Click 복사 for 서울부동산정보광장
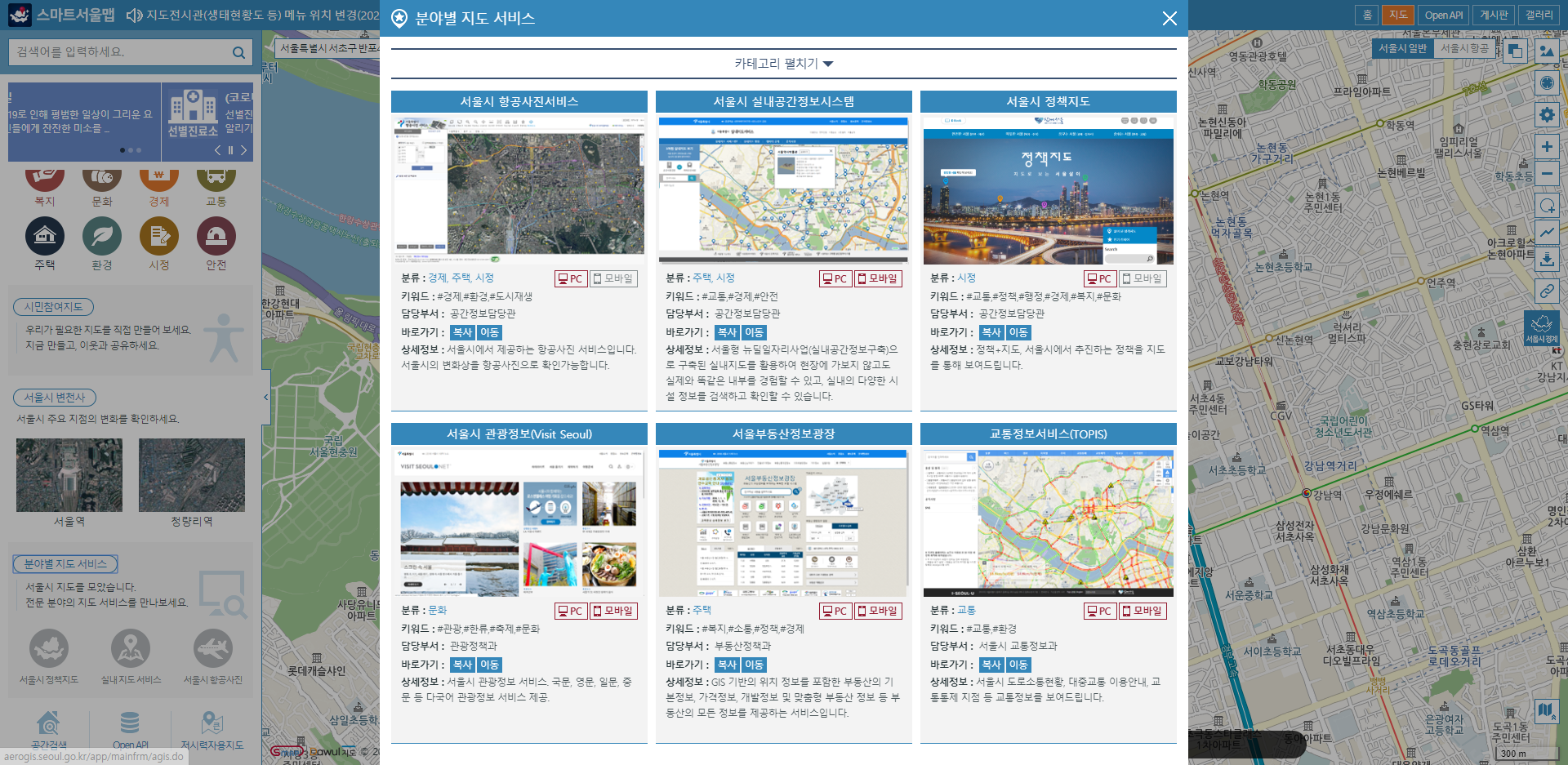 (727, 665)
